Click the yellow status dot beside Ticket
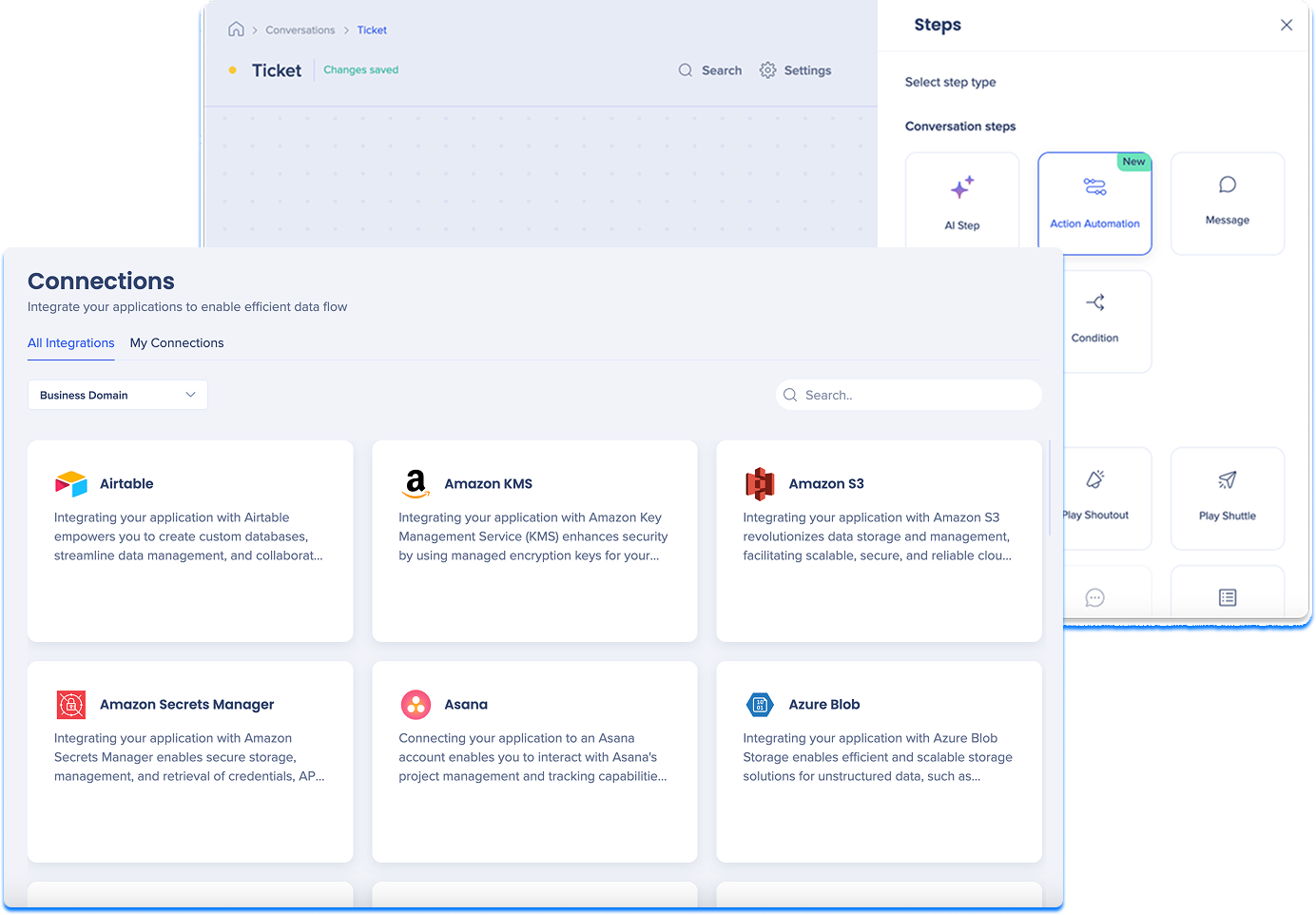The image size is (1316, 915). (x=233, y=70)
